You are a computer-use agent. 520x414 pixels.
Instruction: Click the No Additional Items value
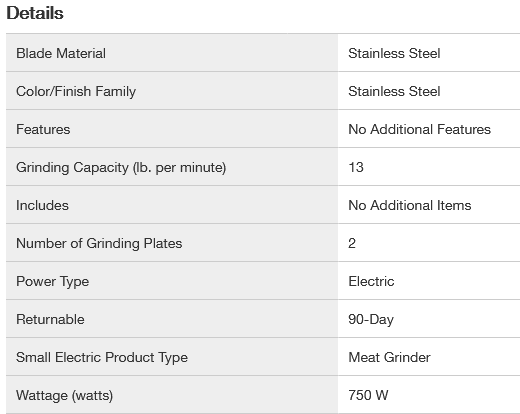[410, 205]
